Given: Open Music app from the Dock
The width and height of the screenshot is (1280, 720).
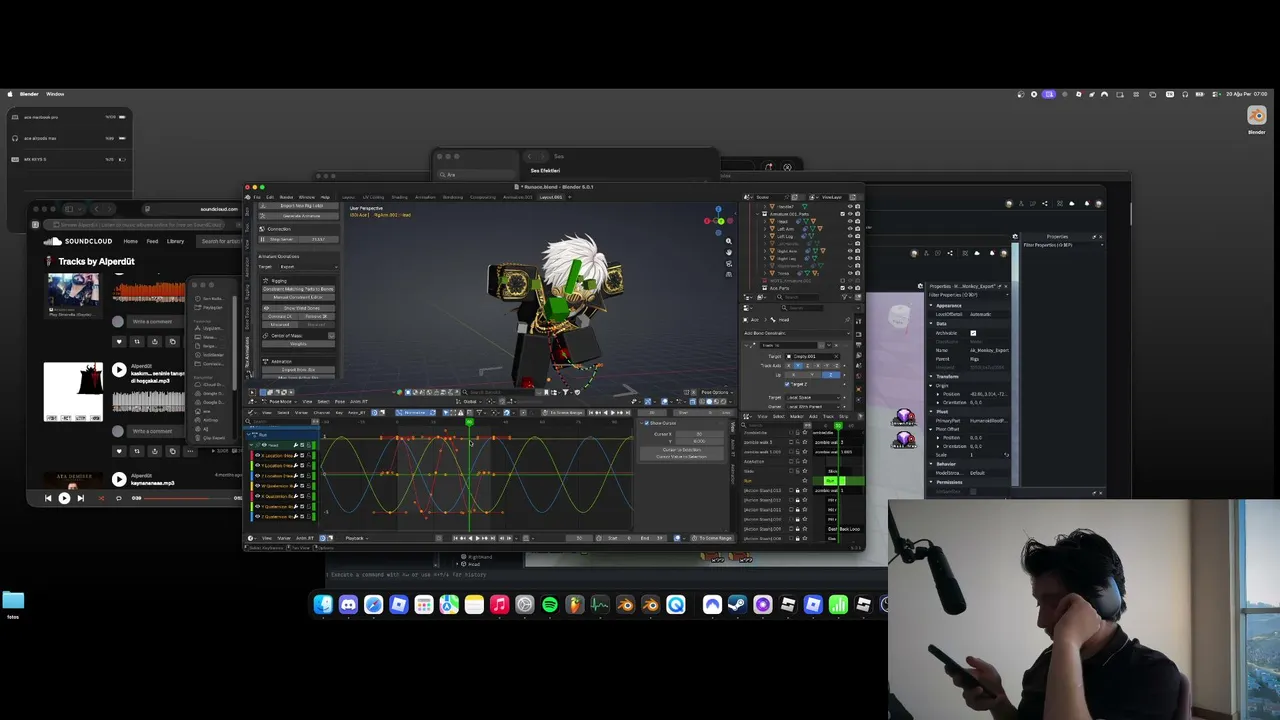Looking at the screenshot, I should tap(499, 604).
